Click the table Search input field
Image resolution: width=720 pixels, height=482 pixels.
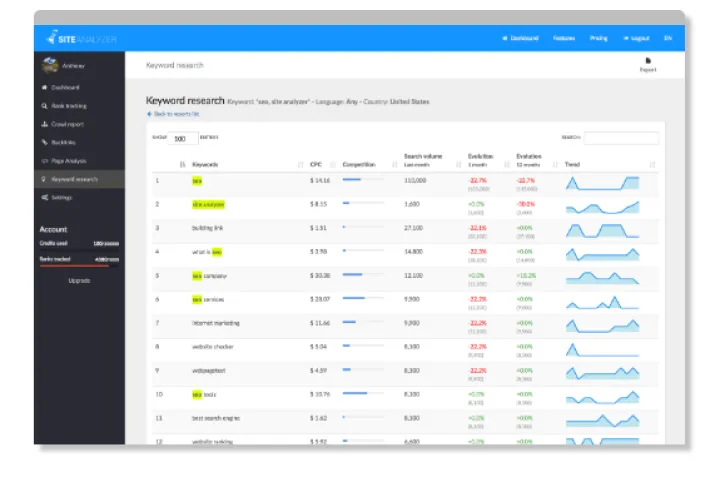[621, 138]
